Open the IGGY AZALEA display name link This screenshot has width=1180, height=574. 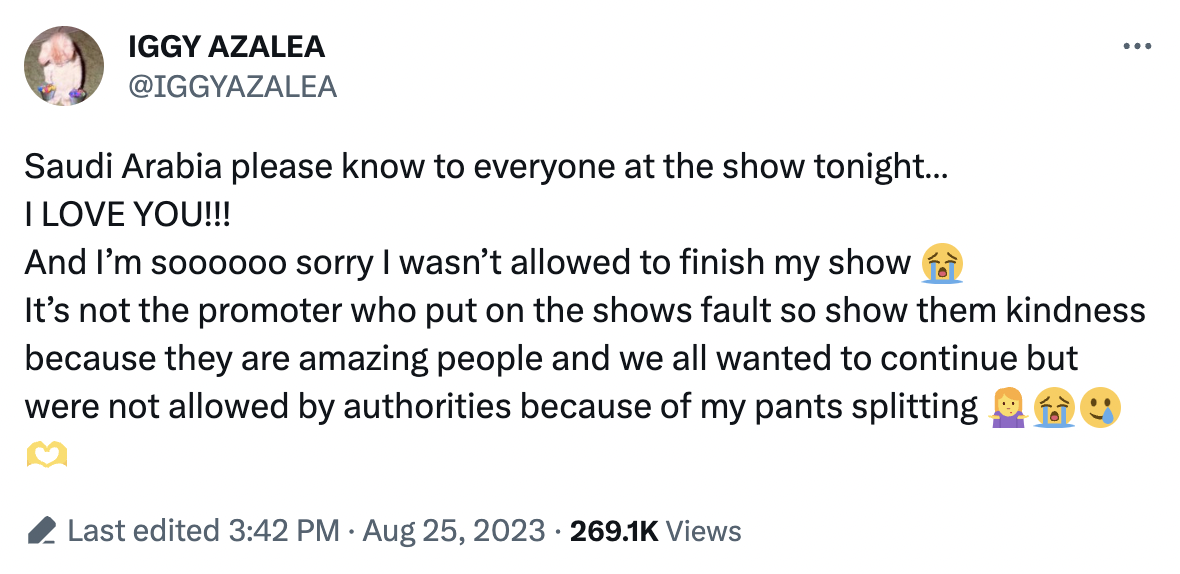click(227, 47)
